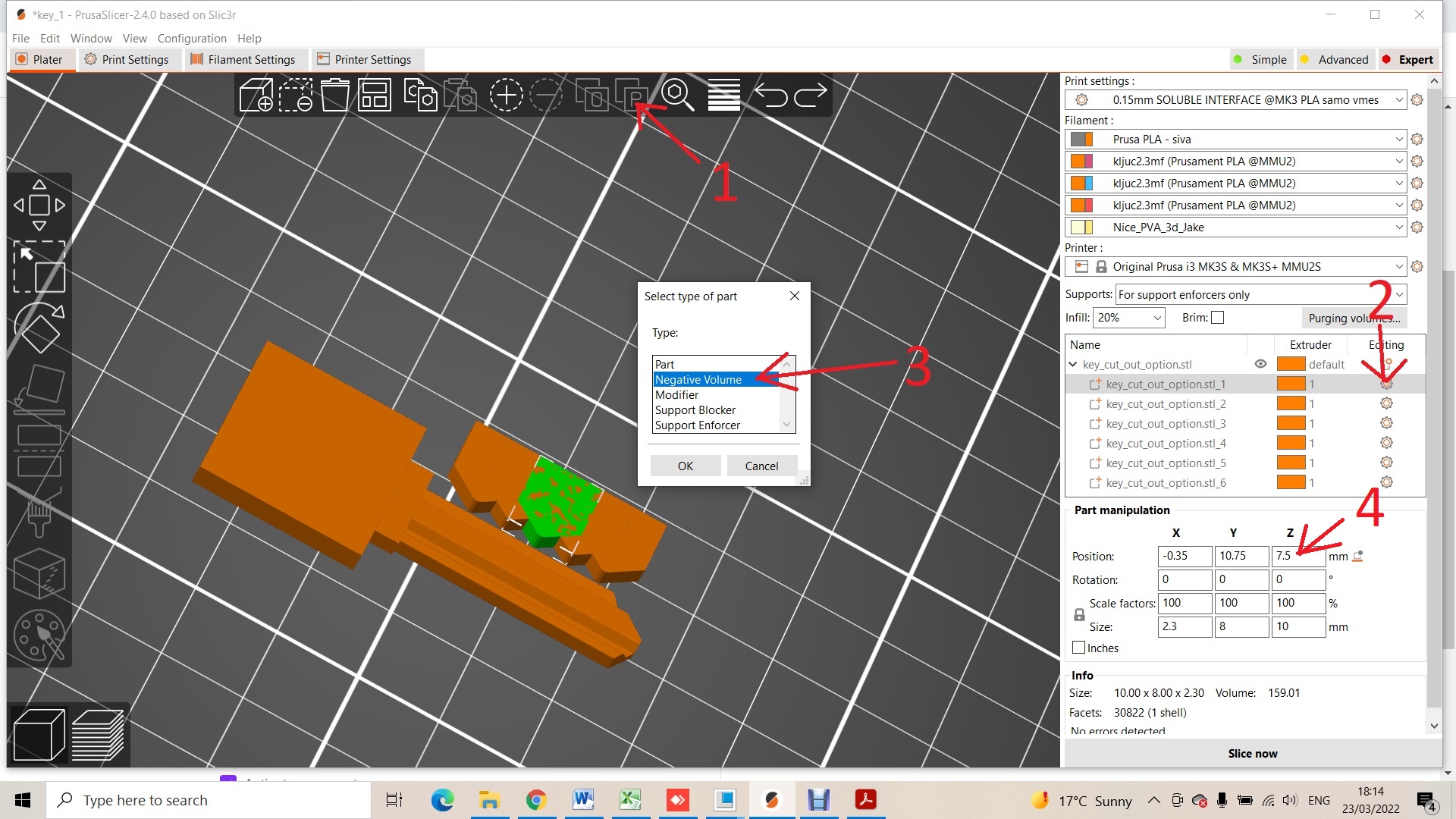Check the Inches checkbox in Part manipulation
Screen dimensions: 1456x819
click(1078, 648)
